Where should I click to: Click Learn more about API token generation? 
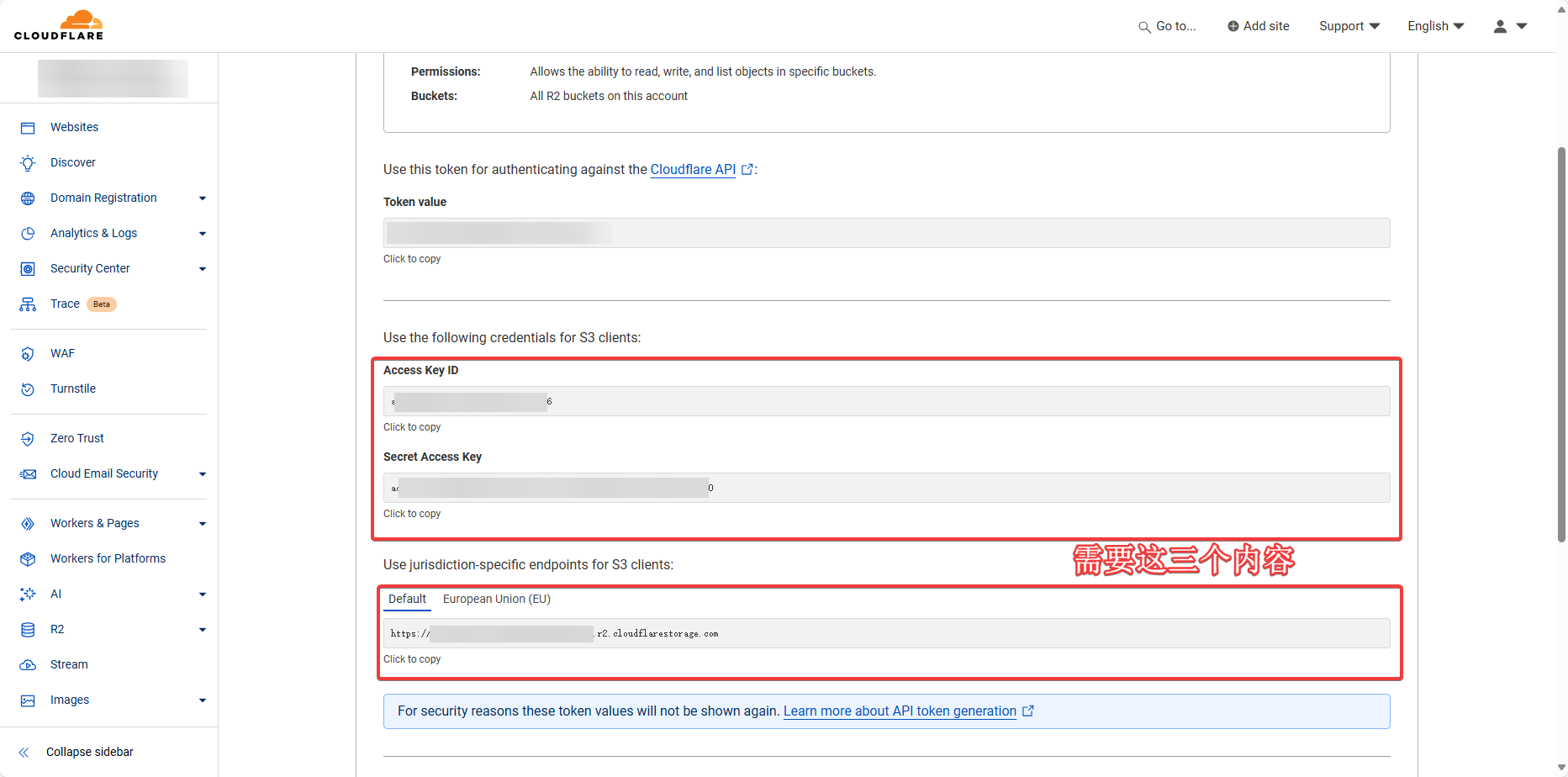pyautogui.click(x=899, y=711)
